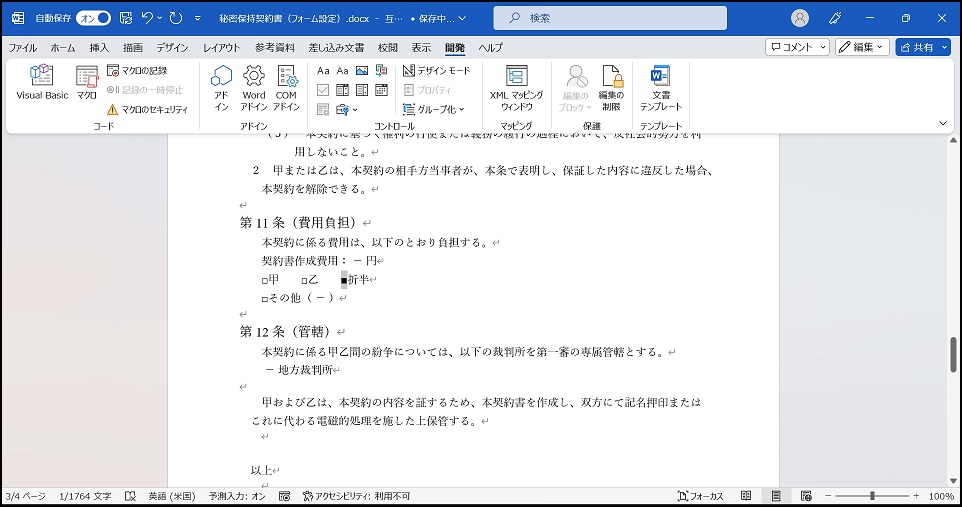
Task: Open the user account profile icon
Action: 799,18
